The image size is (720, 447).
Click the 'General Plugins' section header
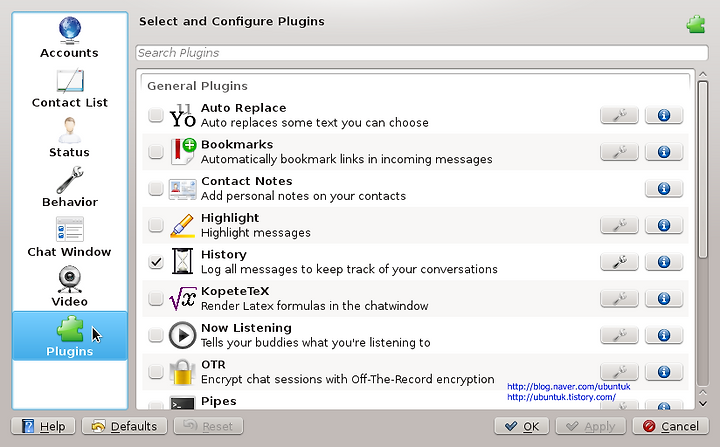(197, 86)
